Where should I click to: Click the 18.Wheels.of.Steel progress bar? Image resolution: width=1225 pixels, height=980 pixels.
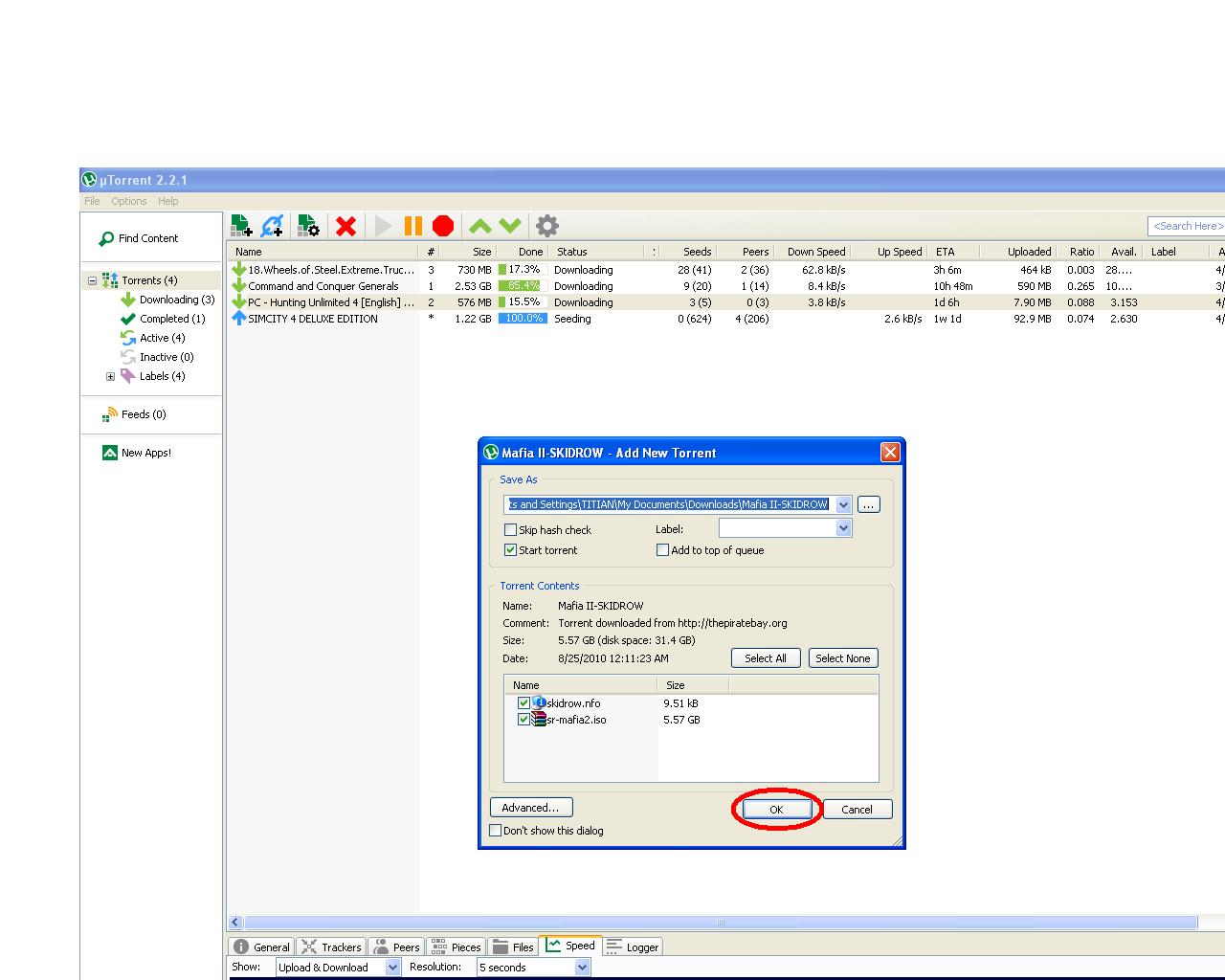523,270
